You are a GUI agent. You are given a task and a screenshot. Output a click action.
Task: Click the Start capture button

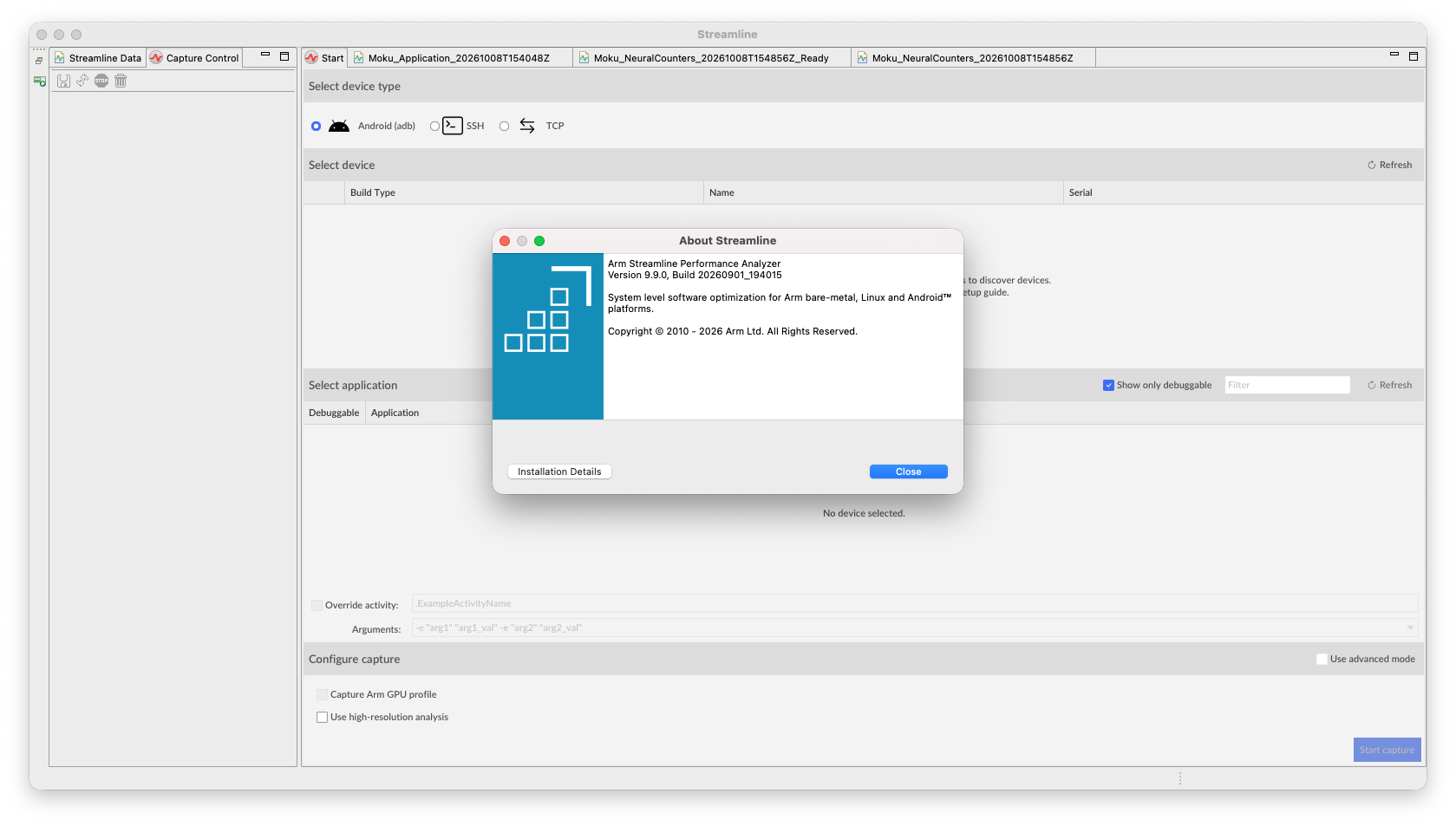tap(1387, 750)
